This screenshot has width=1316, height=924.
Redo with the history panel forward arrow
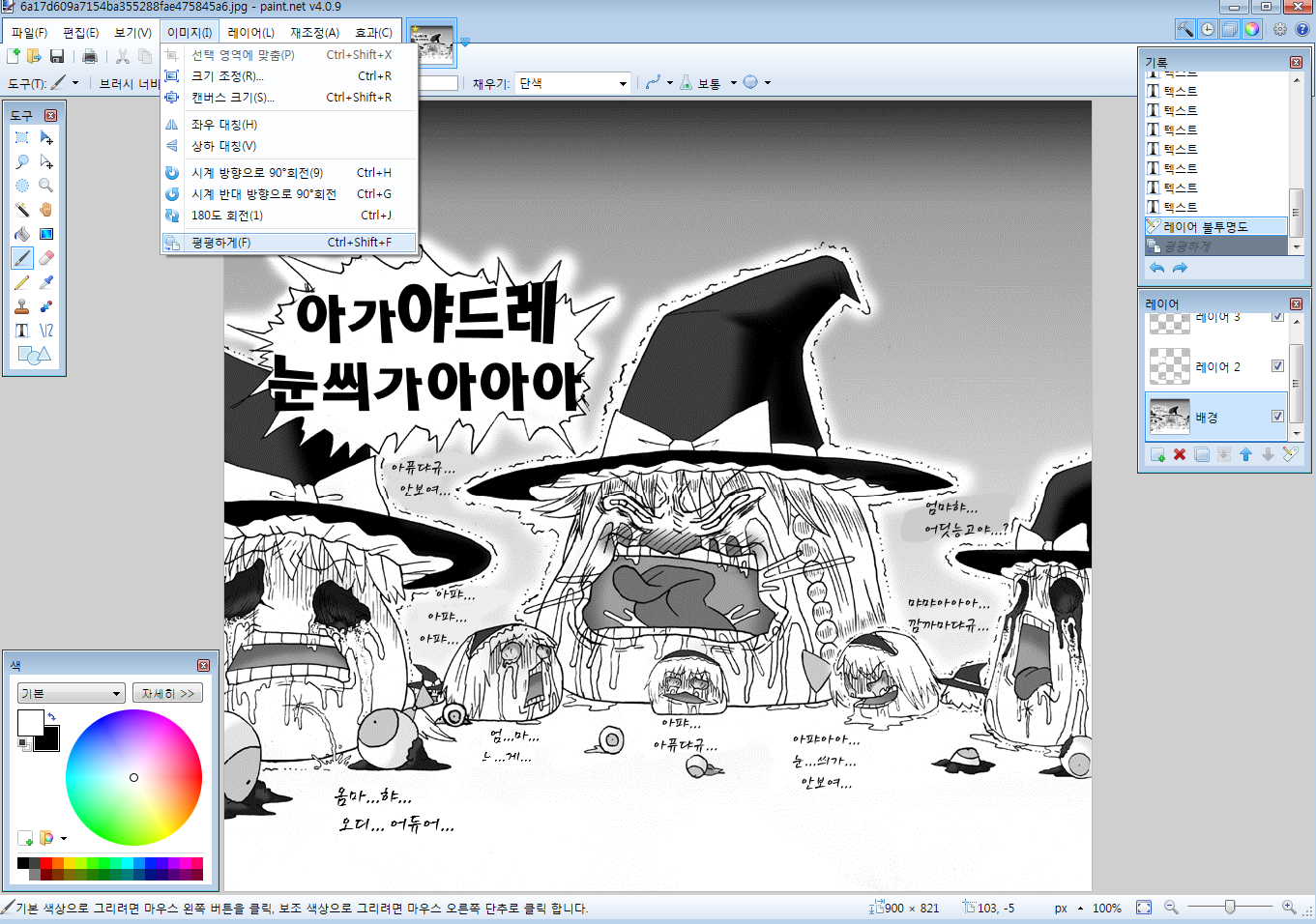coord(1180,268)
